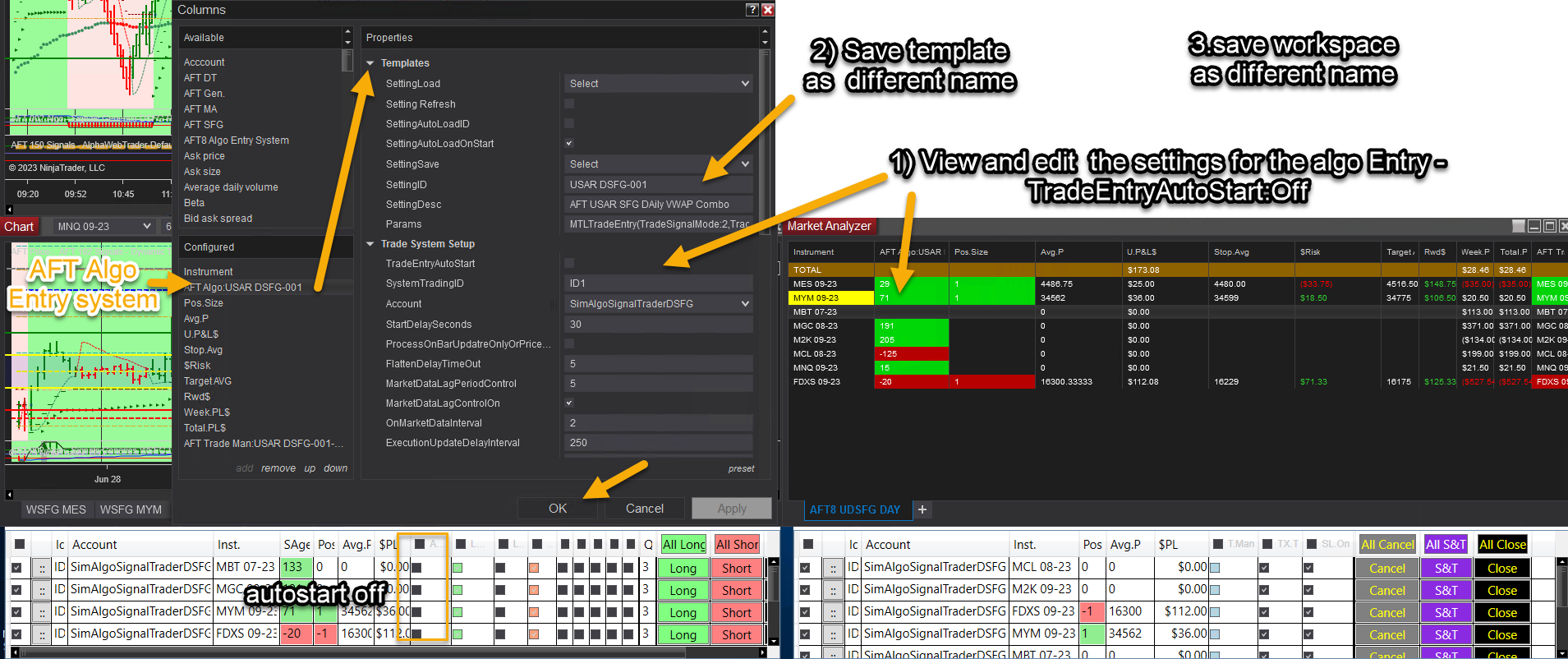This screenshot has width=1568, height=659.
Task: Collapse the Trade System Setup section
Action: [370, 244]
